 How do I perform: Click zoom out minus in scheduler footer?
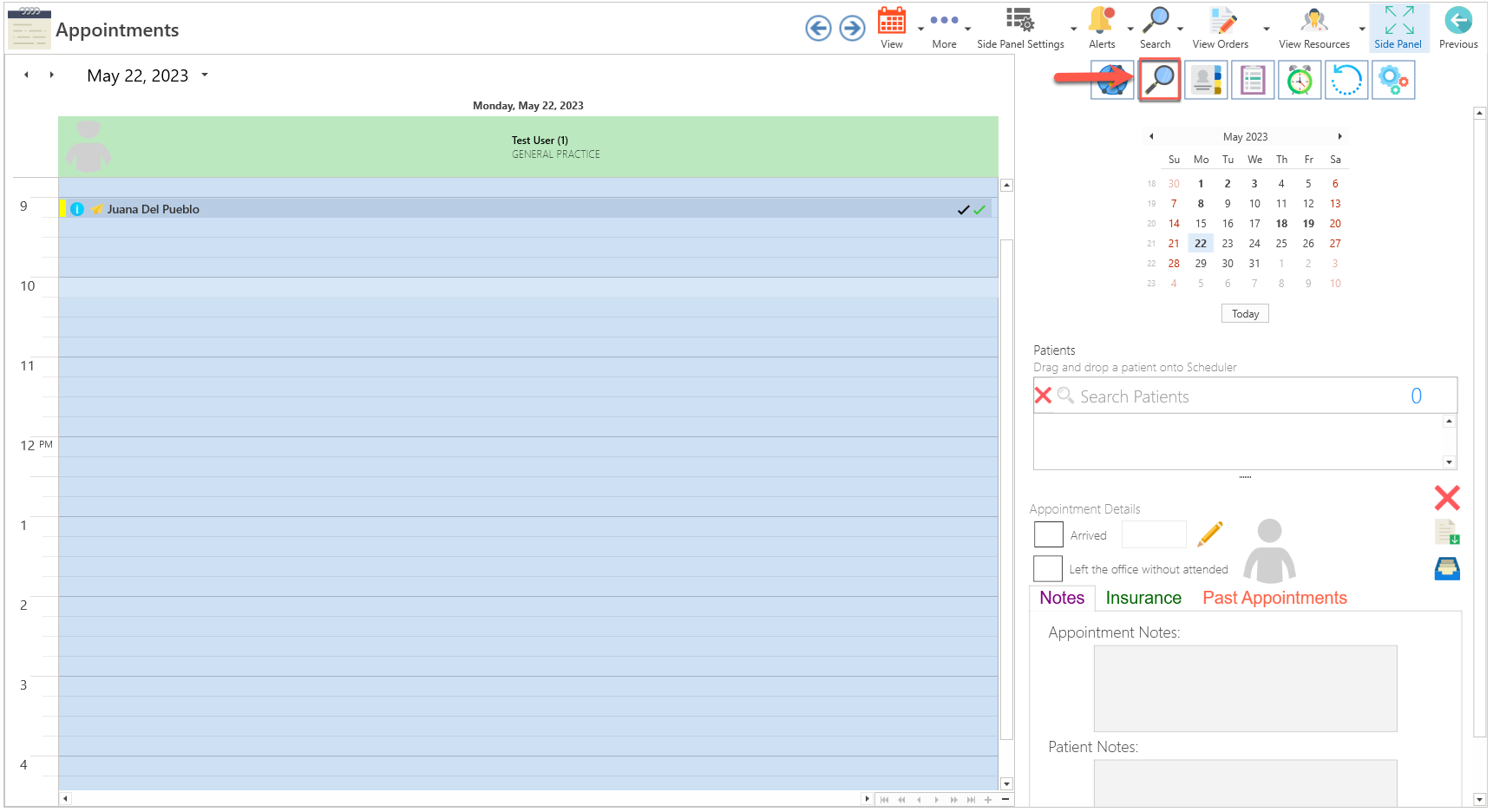(1005, 800)
